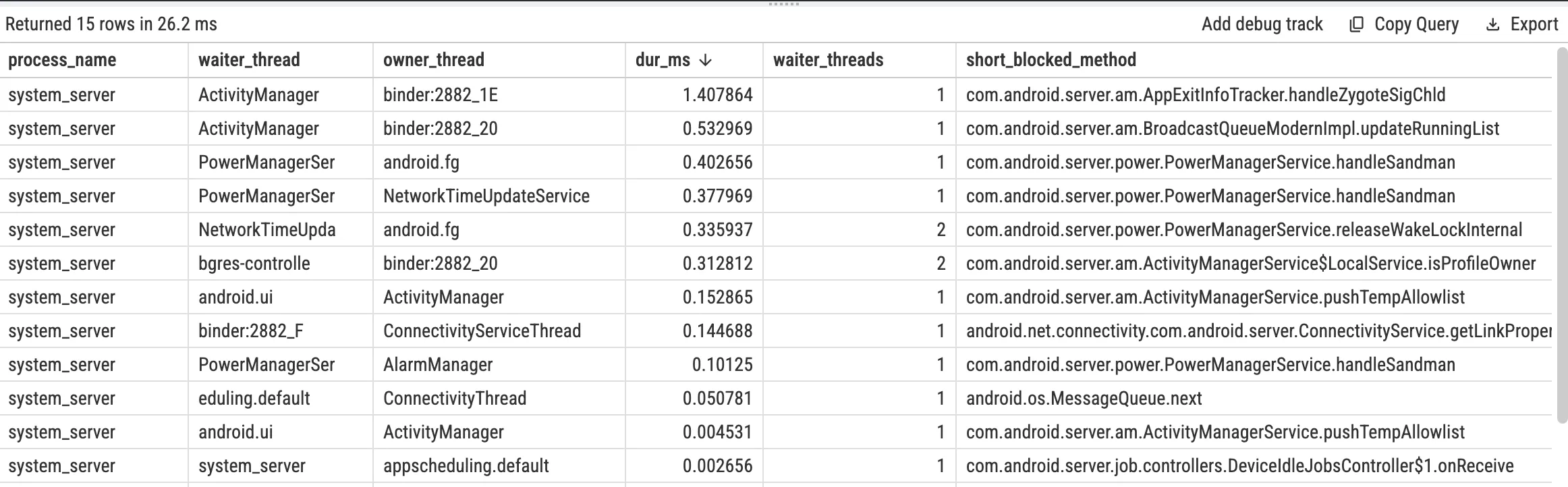Click the Export download icon

[1493, 25]
